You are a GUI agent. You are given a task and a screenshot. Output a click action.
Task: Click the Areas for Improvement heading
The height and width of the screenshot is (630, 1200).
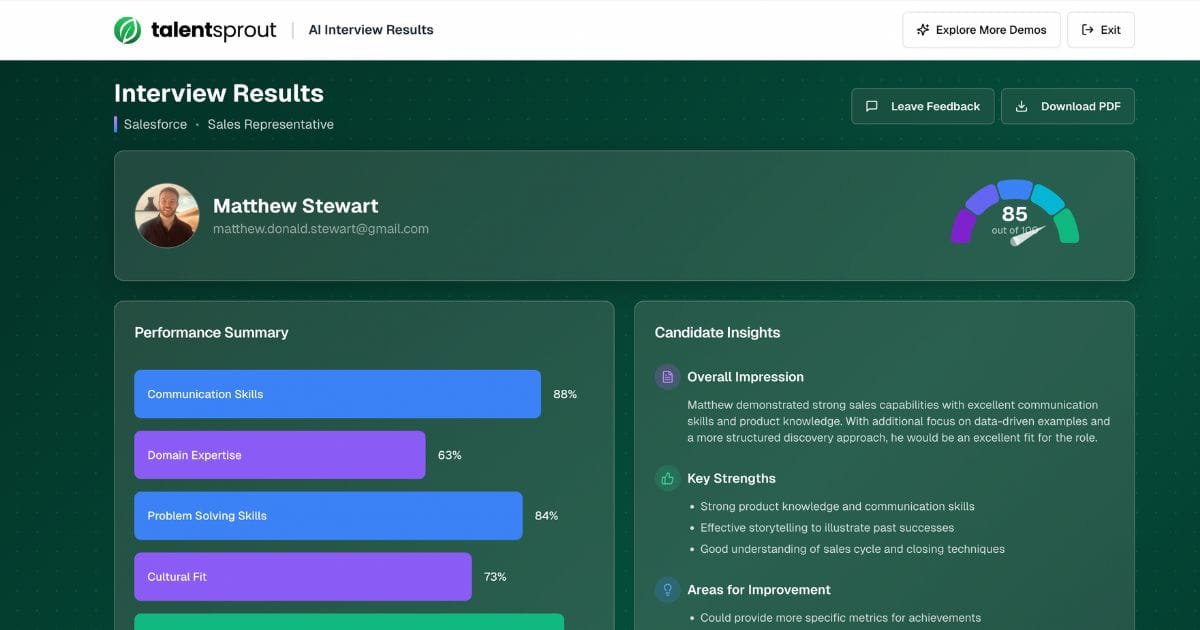(759, 590)
